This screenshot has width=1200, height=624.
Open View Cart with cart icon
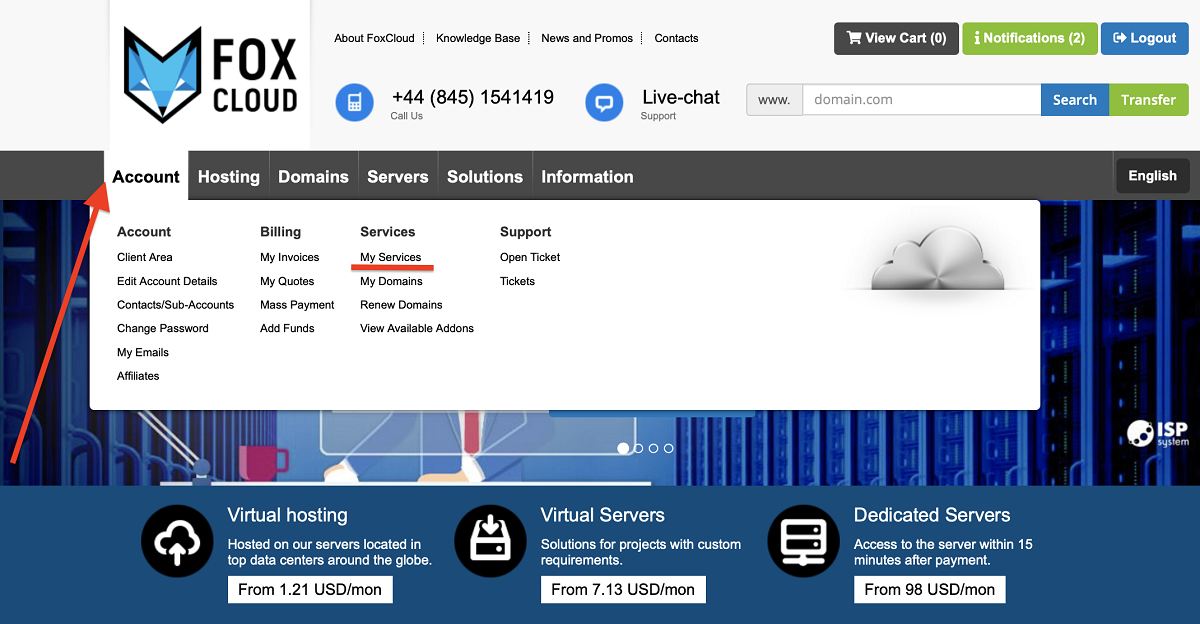[x=896, y=38]
